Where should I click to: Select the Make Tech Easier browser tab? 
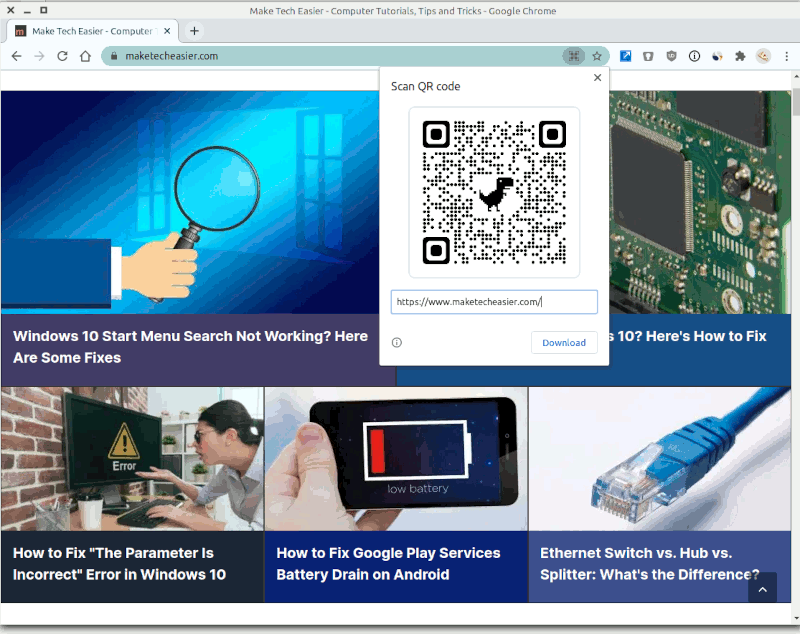click(90, 30)
